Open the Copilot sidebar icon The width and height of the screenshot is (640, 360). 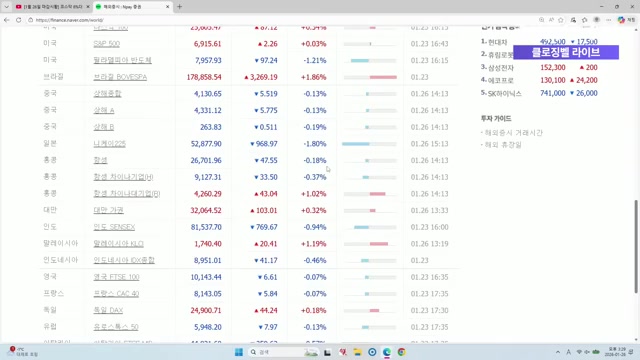[621, 20]
